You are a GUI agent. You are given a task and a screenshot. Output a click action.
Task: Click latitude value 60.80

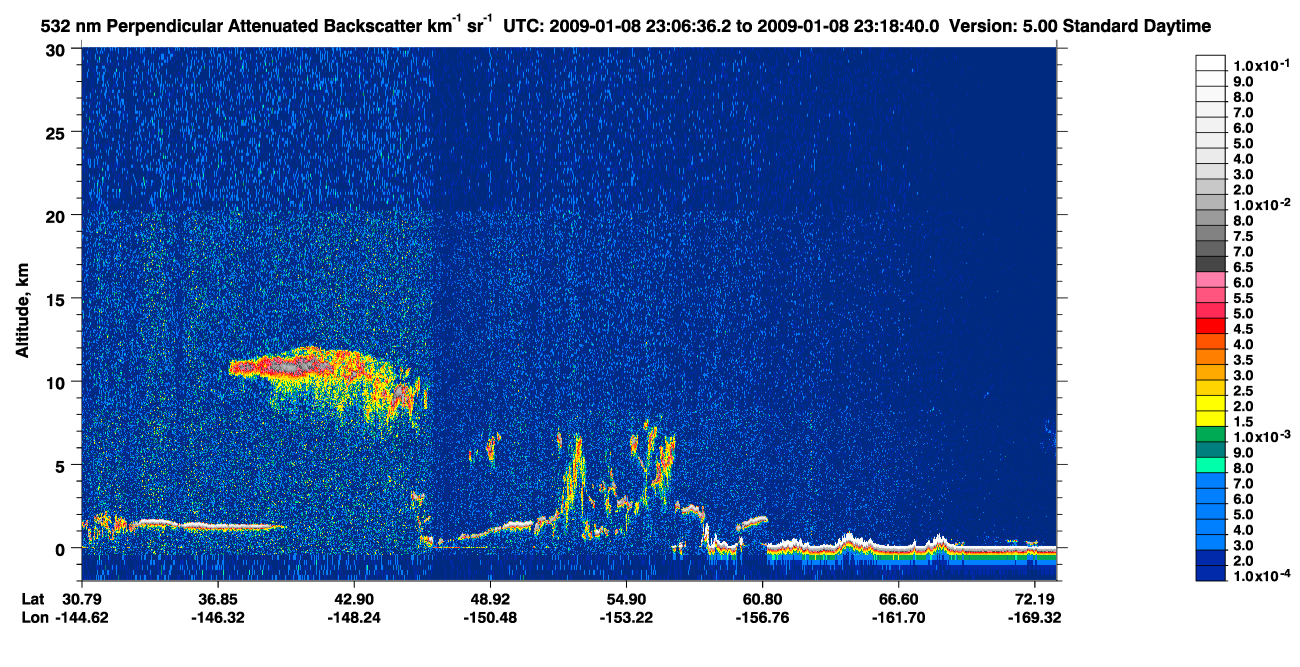point(762,599)
